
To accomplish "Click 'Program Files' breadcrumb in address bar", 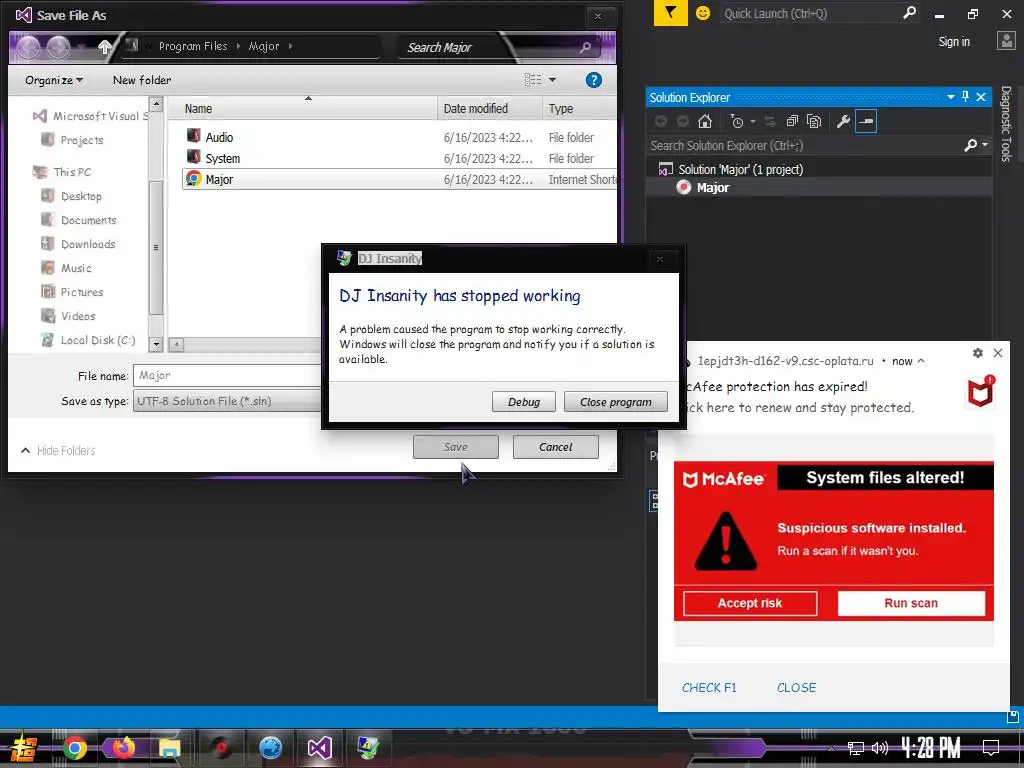I will [x=193, y=46].
